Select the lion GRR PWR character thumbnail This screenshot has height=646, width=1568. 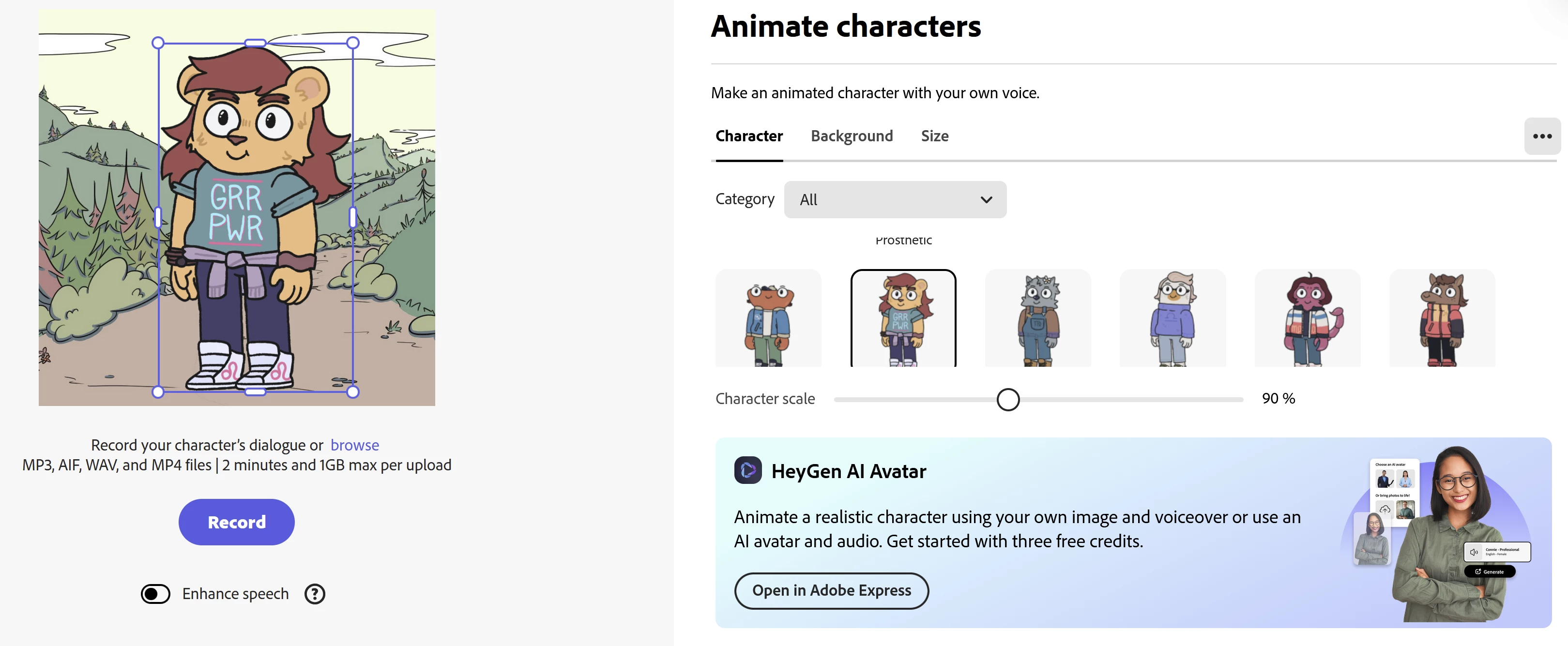[x=903, y=319]
